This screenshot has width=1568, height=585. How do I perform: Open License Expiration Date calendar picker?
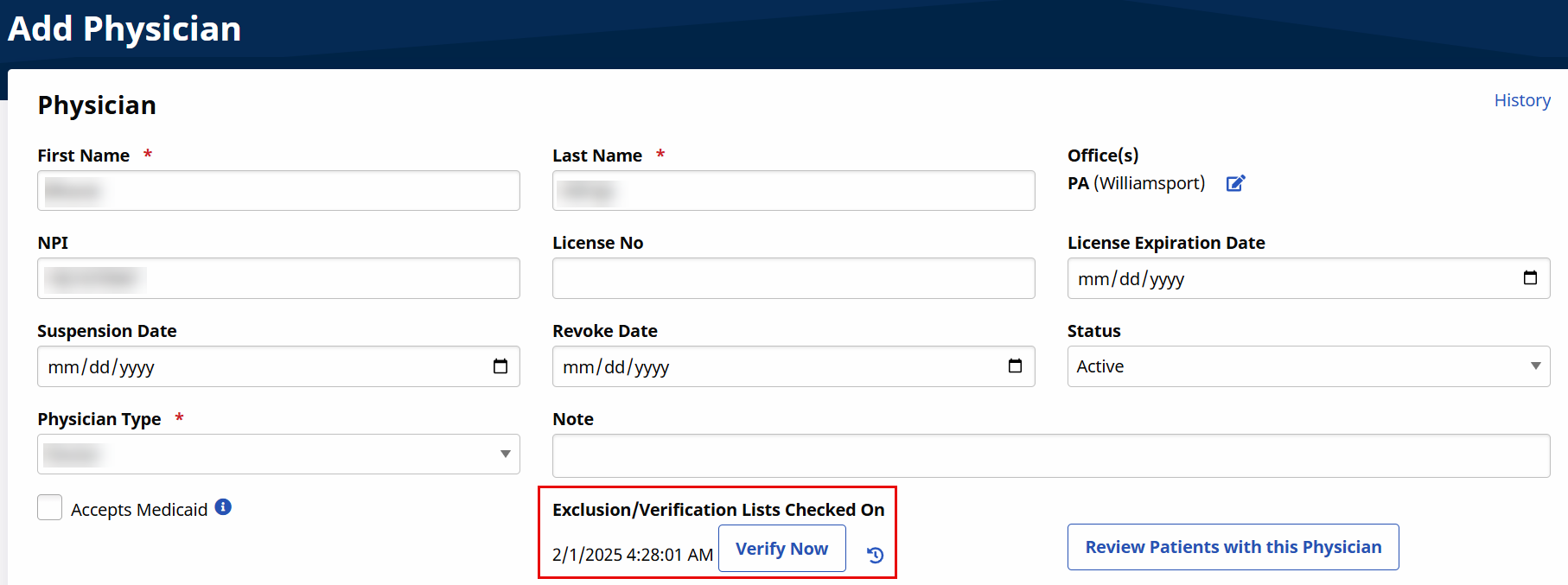[x=1529, y=278]
